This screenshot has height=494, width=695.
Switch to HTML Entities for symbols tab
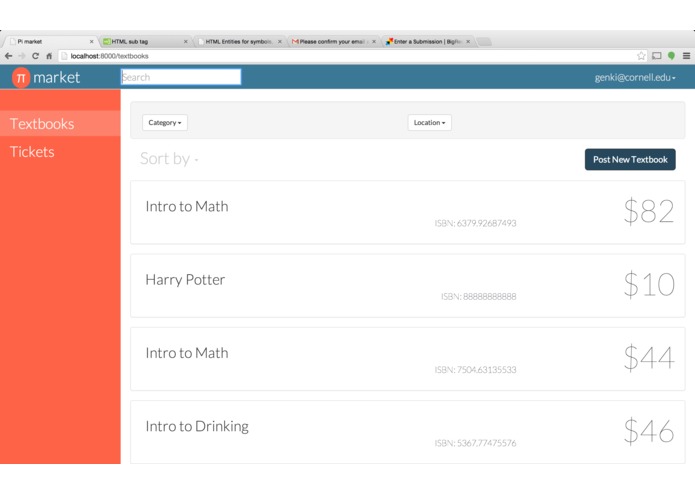[238, 42]
